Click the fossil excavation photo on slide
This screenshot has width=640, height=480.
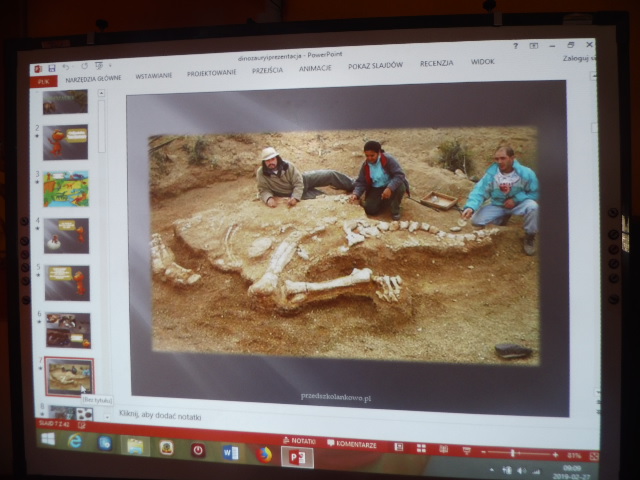(345, 246)
